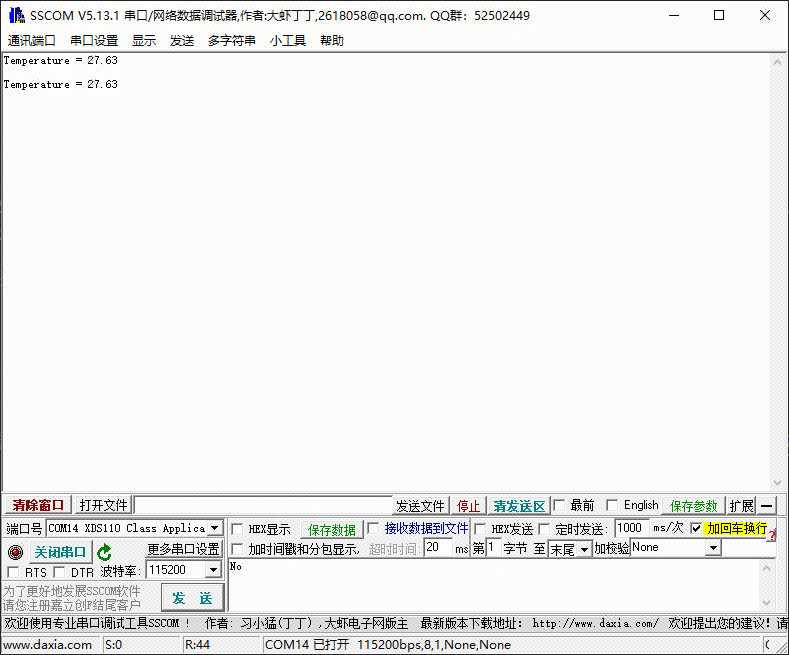Viewport: 789px width, 655px height.
Task: Click the 为了更好地发展SSCOM软件 notice text
Action: point(71,591)
